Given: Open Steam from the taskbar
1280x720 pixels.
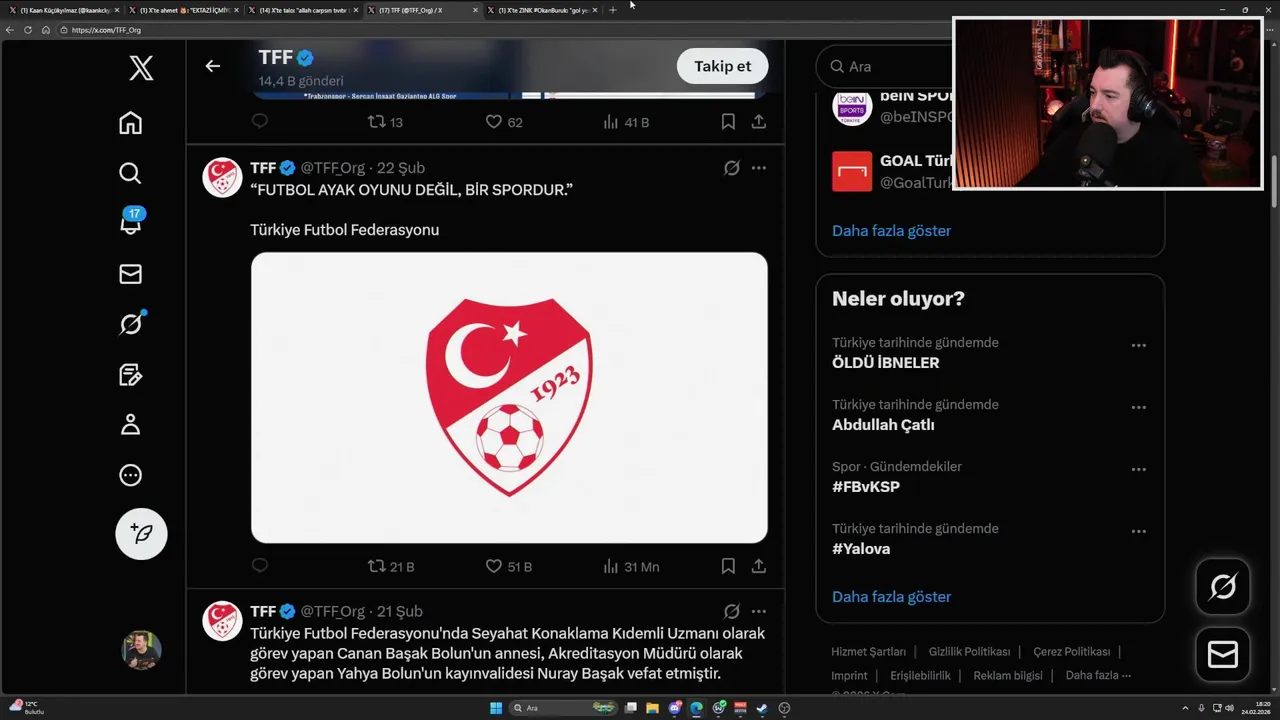Looking at the screenshot, I should [x=761, y=708].
